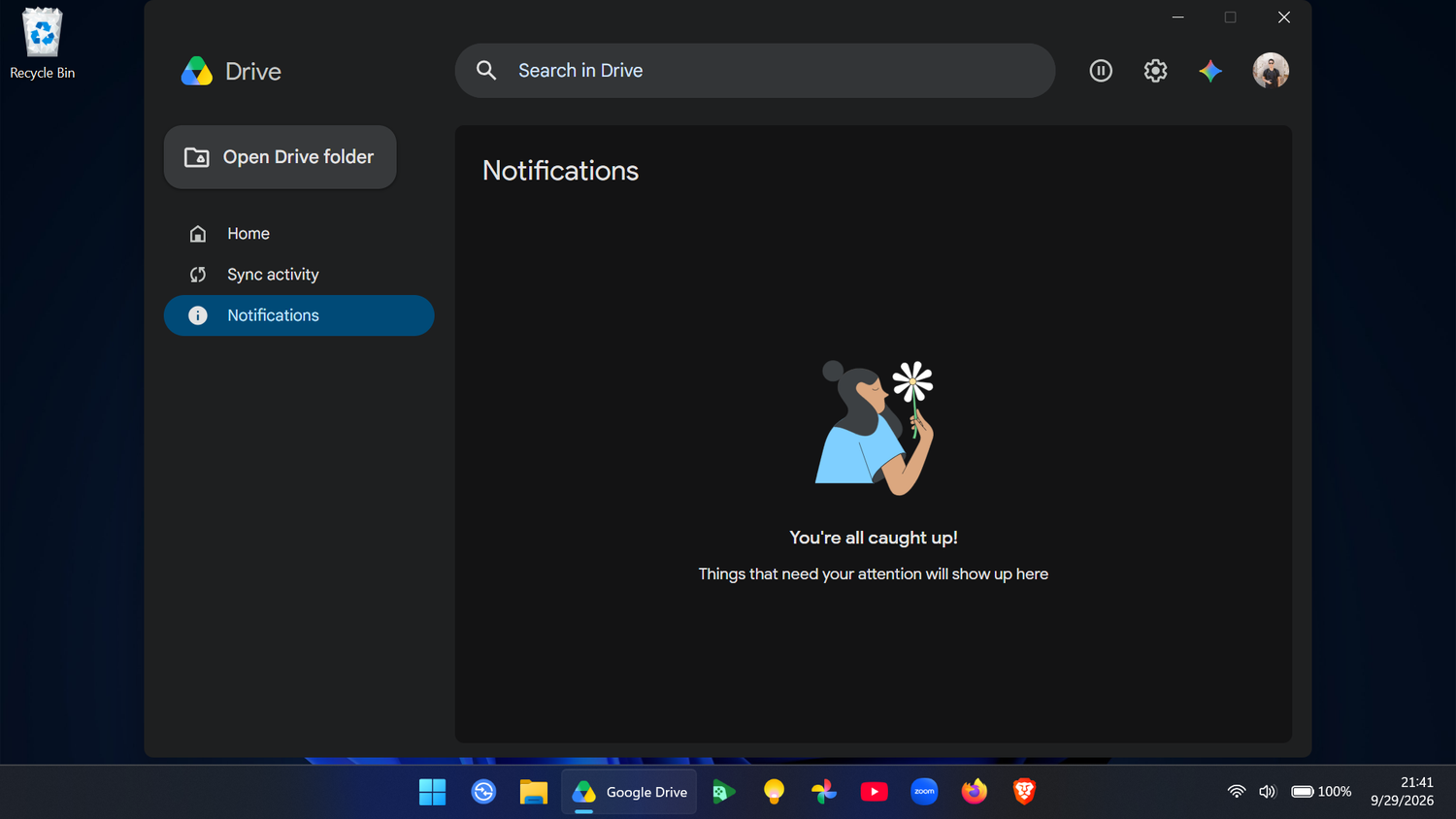The width and height of the screenshot is (1456, 819).
Task: Open the Windows Start menu
Action: (432, 792)
